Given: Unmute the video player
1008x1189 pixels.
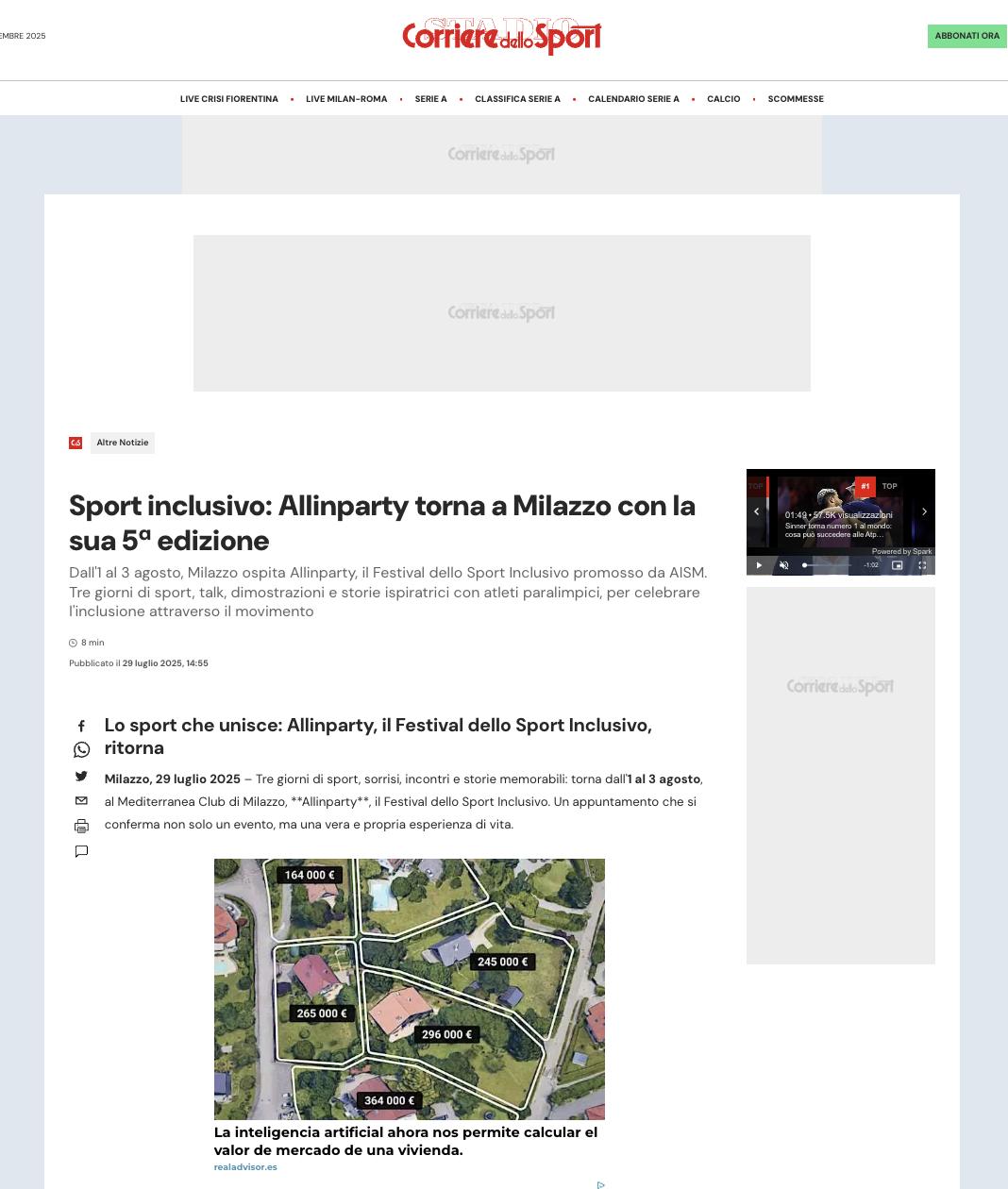Looking at the screenshot, I should pyautogui.click(x=783, y=565).
